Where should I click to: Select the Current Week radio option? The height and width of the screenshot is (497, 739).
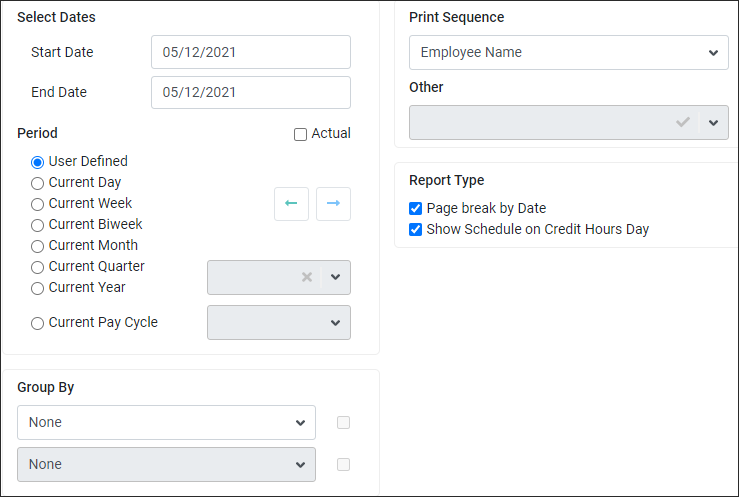click(x=37, y=204)
